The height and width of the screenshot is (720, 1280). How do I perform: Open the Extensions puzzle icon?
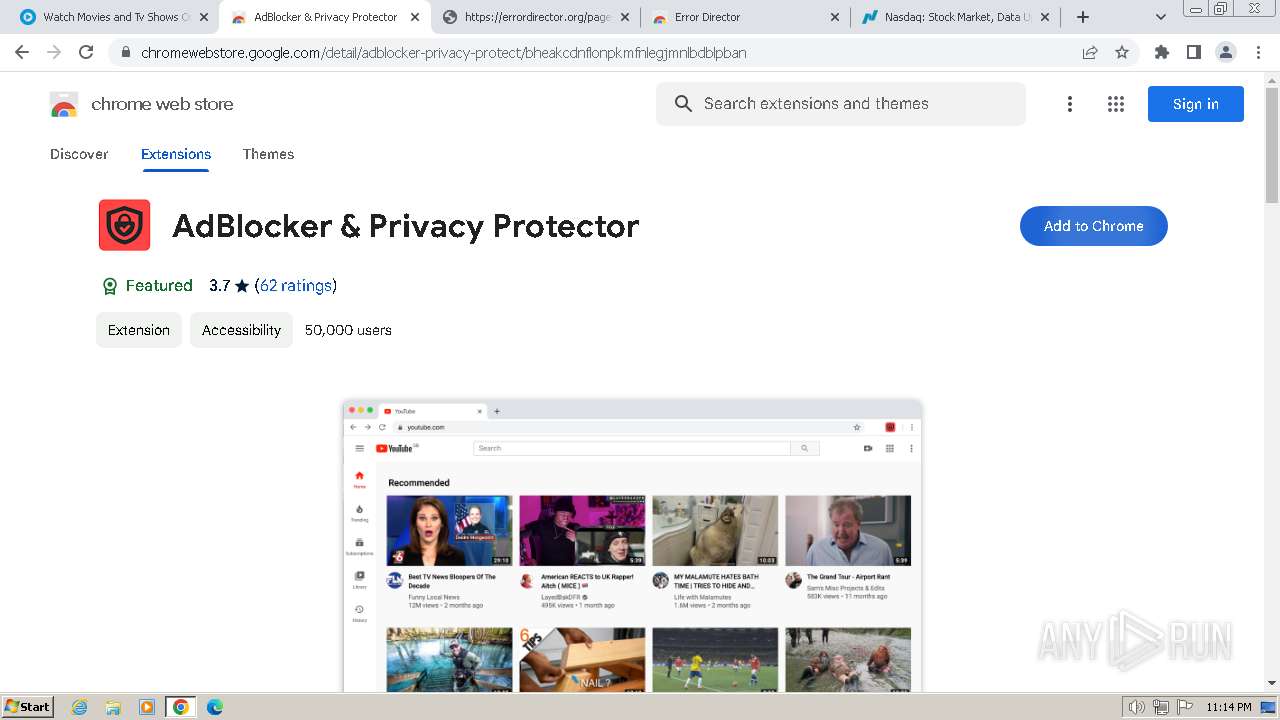tap(1161, 52)
